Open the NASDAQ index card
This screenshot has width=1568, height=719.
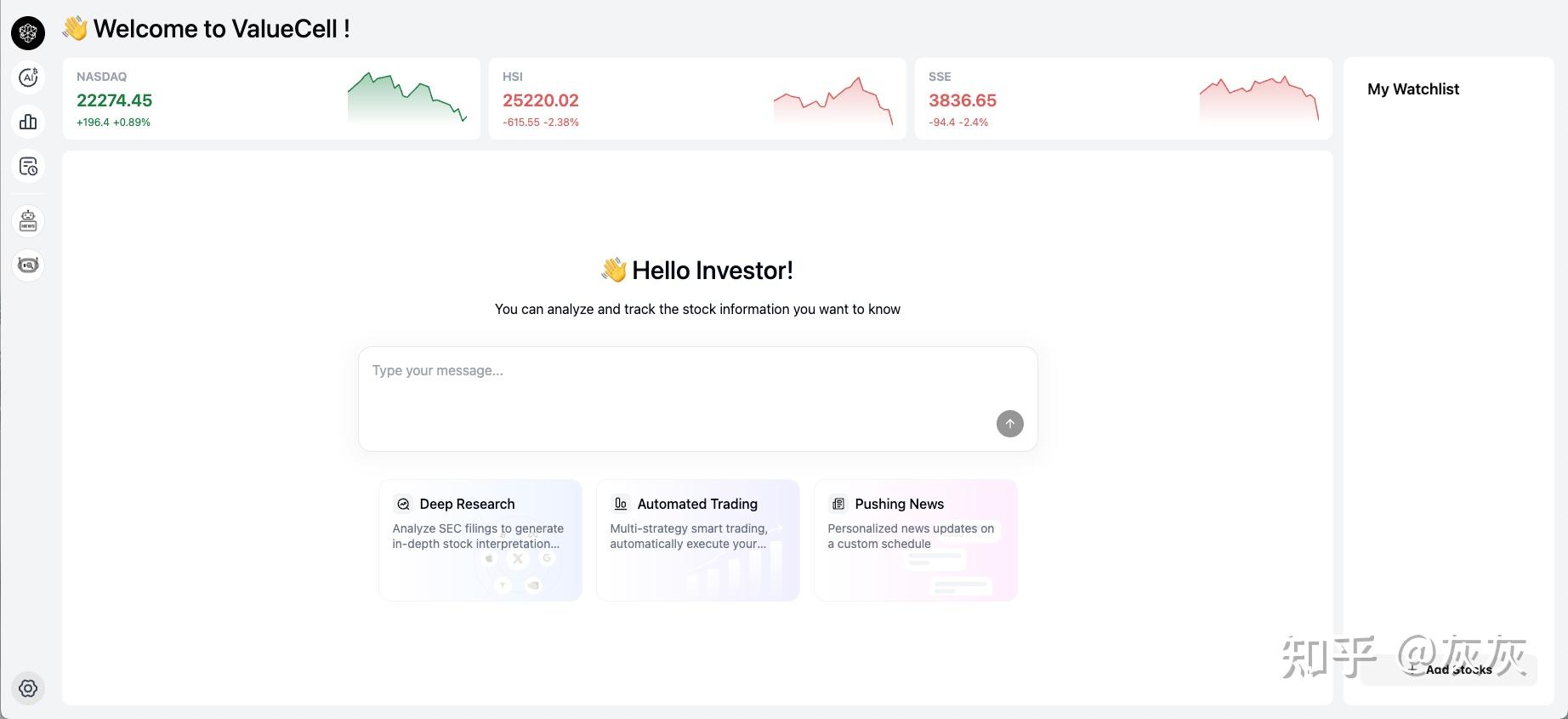[x=213, y=99]
